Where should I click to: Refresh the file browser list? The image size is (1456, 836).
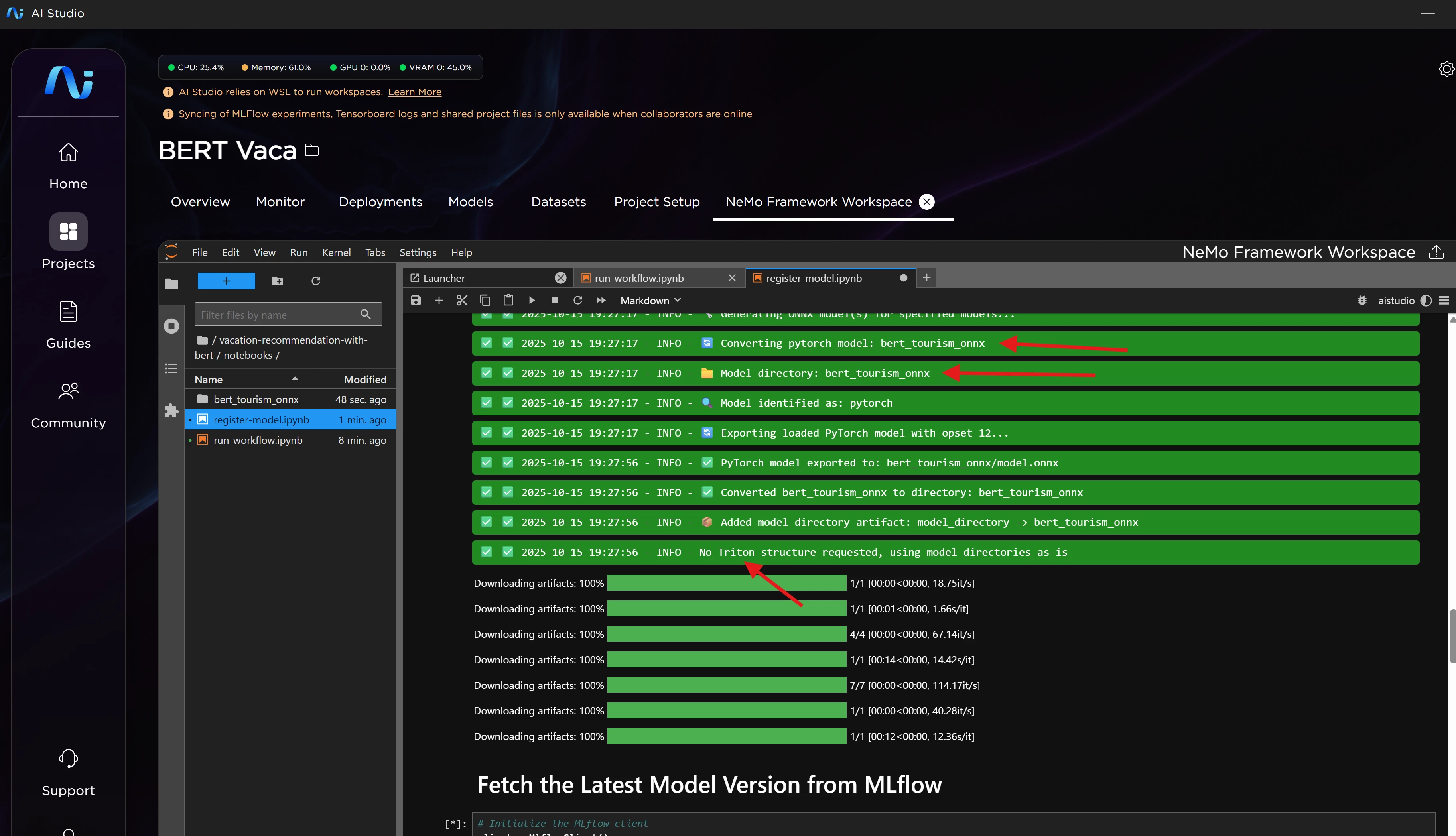315,281
